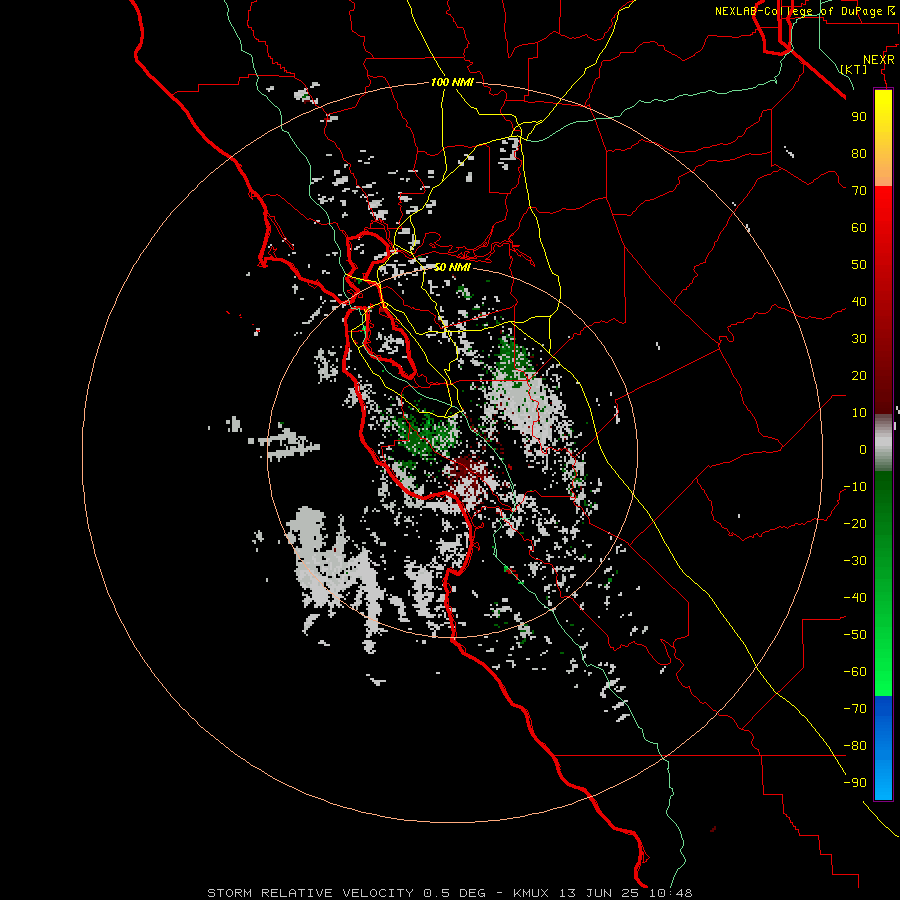Viewport: 900px width, 900px height.
Task: Click the -10 value on velocity scale
Action: (855, 487)
